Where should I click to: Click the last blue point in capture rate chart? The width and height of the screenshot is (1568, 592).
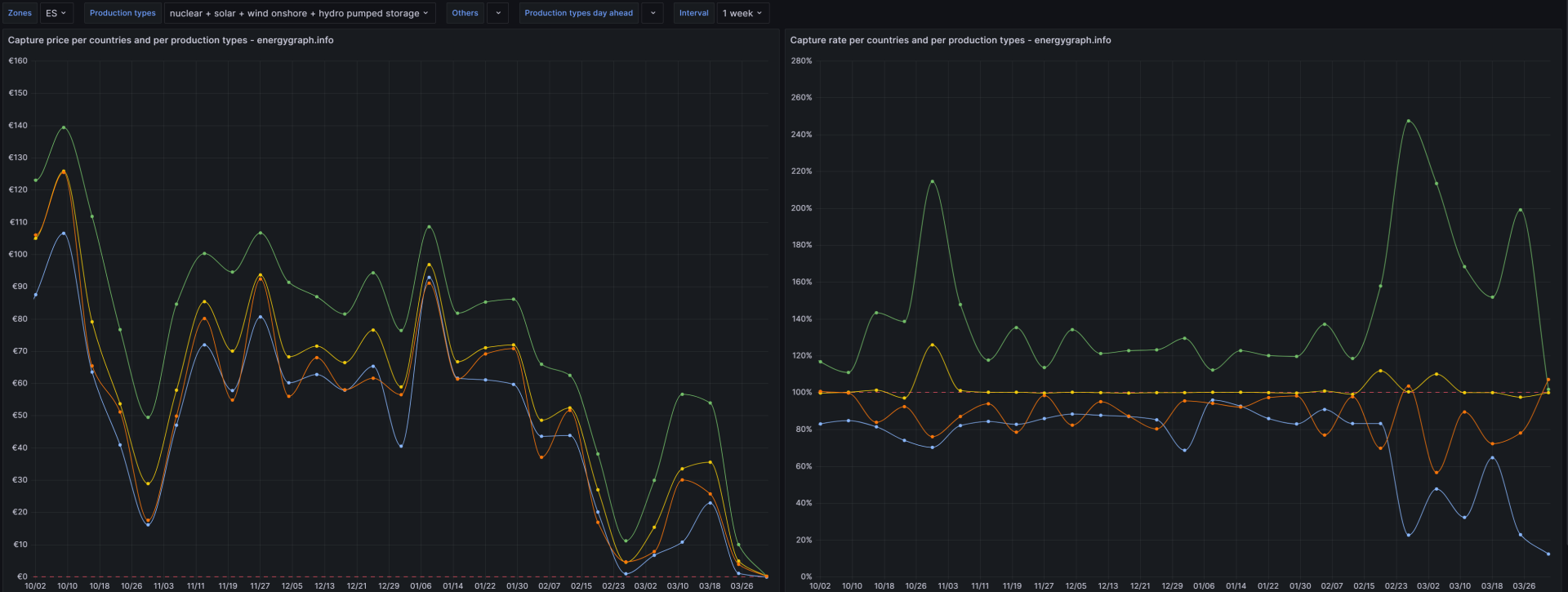[x=1548, y=554]
